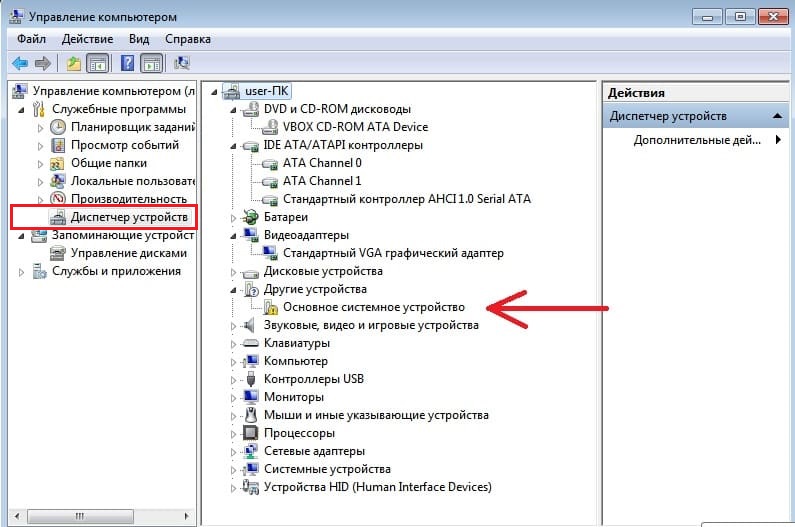795x527 pixels.
Task: Click the Up one level folder icon
Action: tap(74, 63)
